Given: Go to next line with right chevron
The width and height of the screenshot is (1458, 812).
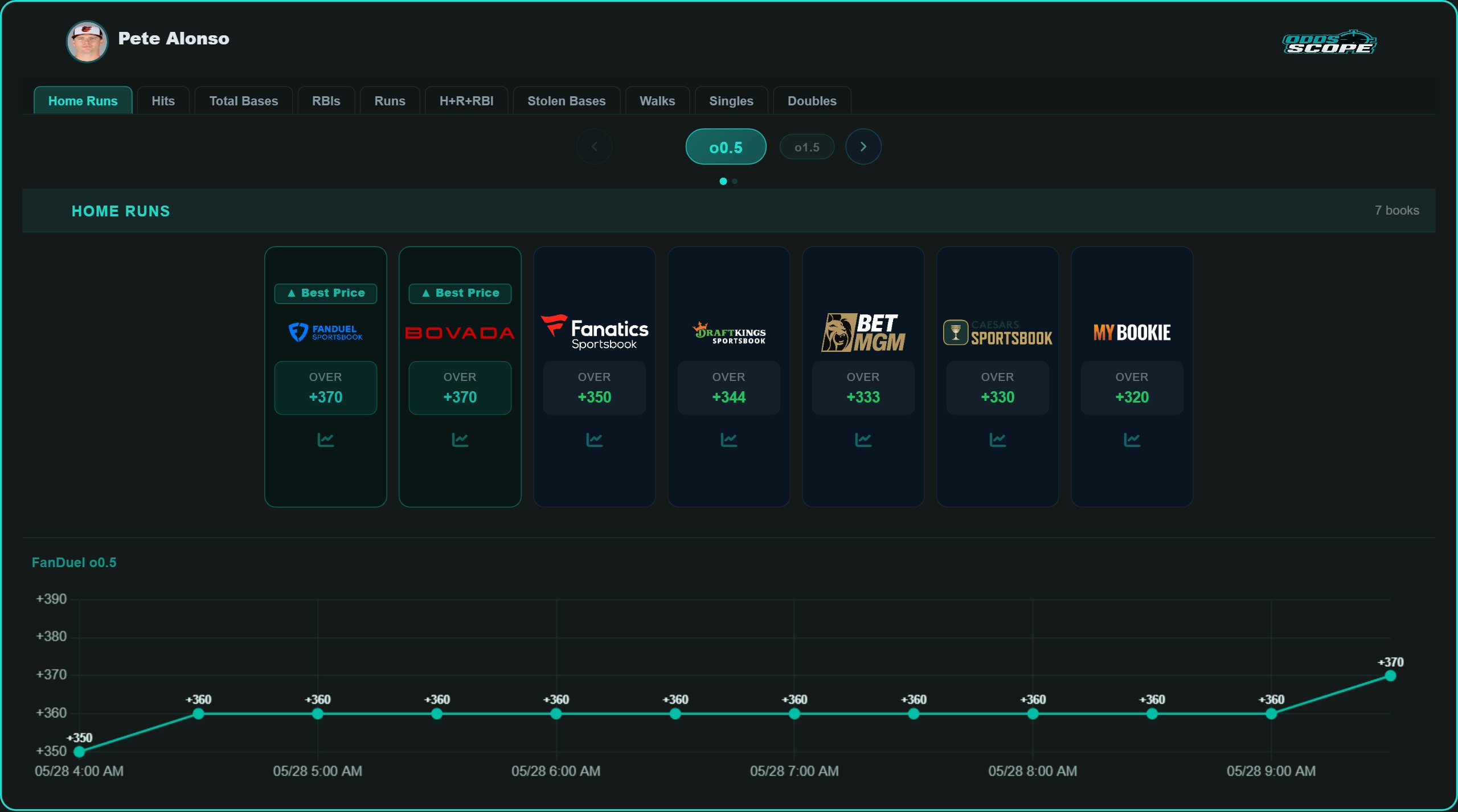Looking at the screenshot, I should pos(863,146).
